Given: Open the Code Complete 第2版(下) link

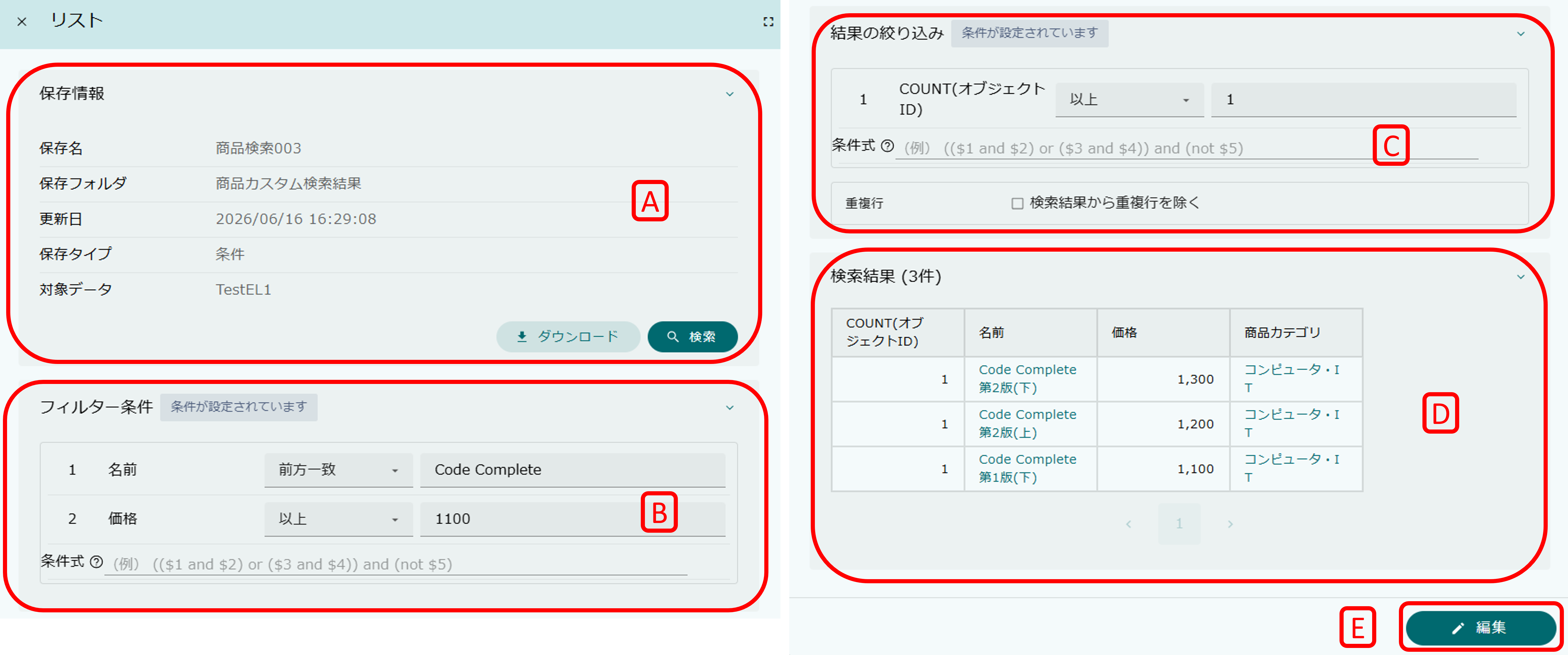Looking at the screenshot, I should [1027, 379].
